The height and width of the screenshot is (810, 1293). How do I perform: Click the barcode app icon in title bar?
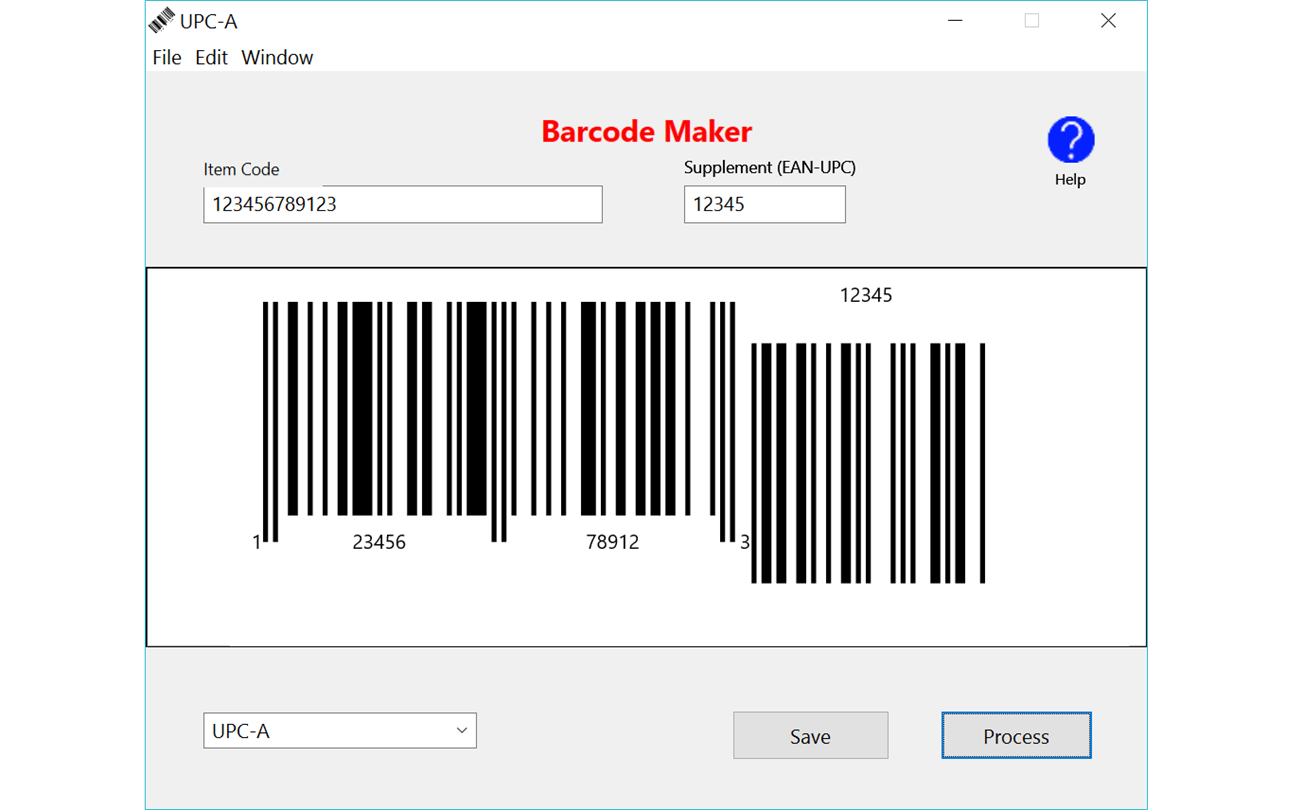161,20
